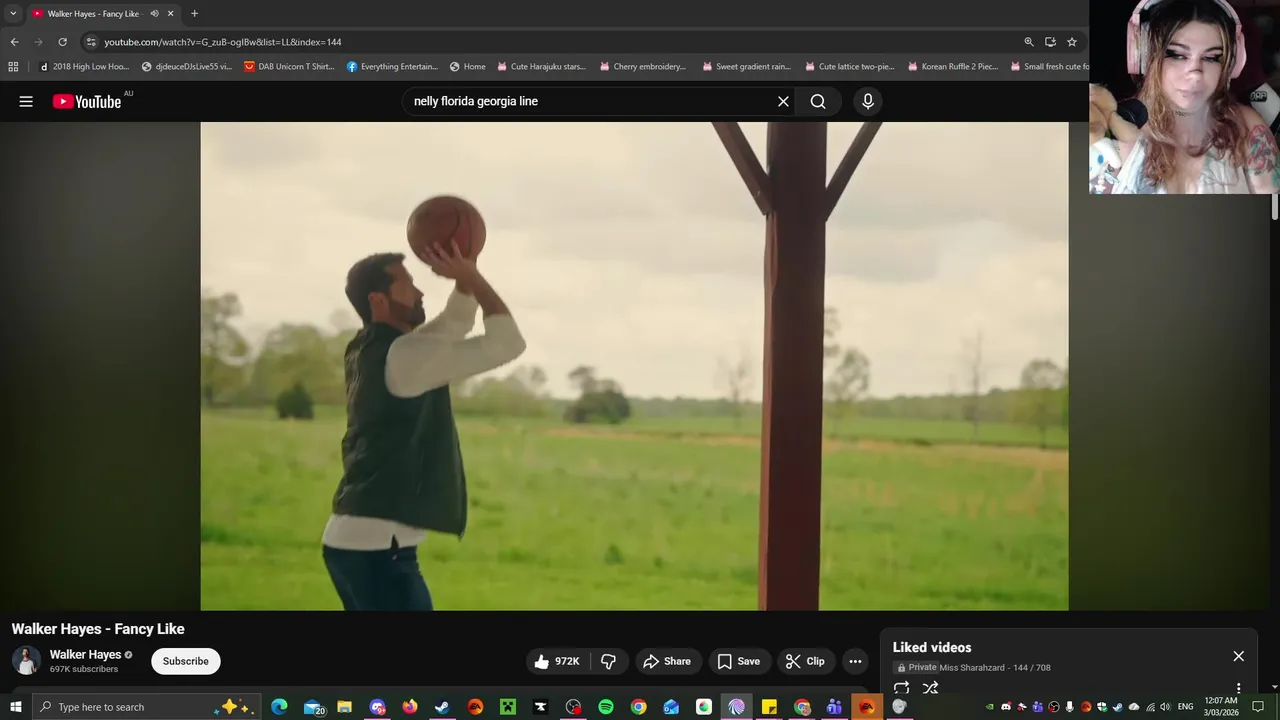This screenshot has width=1280, height=720.
Task: Open the volume speaker tray icon
Action: (1165, 707)
